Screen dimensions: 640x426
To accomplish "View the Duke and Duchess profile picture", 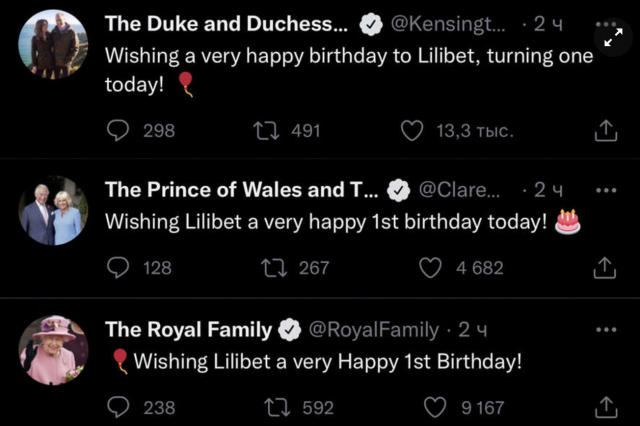I will click(54, 46).
